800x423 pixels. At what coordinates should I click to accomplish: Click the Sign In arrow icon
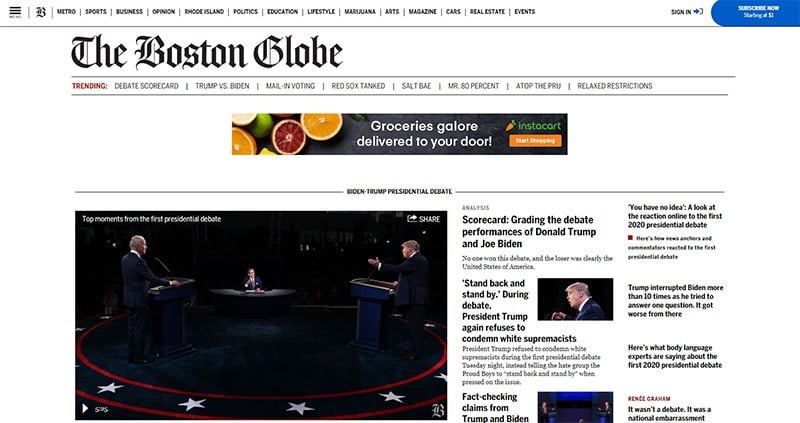click(x=698, y=11)
